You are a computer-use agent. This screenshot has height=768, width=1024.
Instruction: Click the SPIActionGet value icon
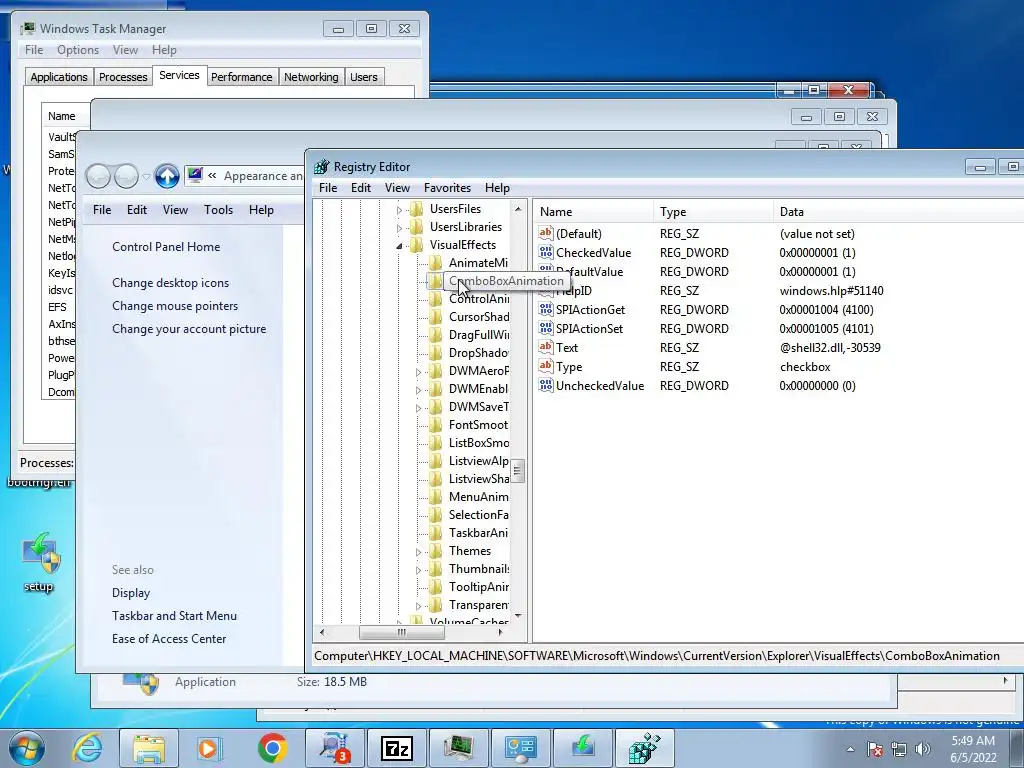pyautogui.click(x=546, y=310)
